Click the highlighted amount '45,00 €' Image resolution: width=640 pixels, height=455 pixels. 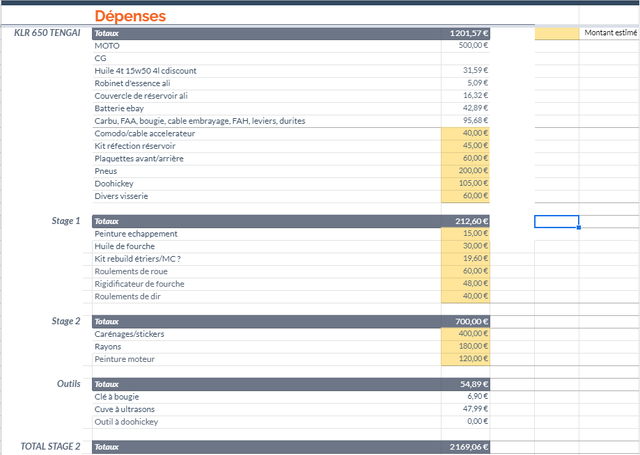point(465,145)
